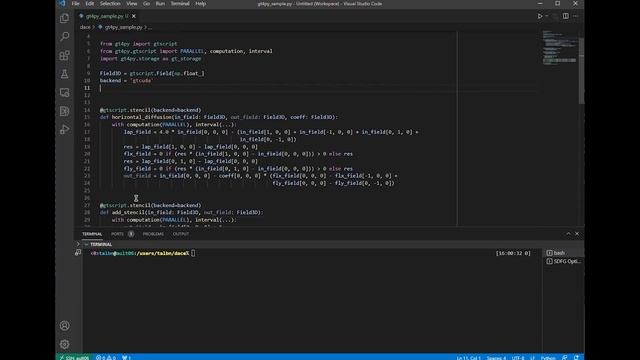Open the Terminal menu
Image resolution: width=640 pixels, height=360 pixels.
(x=180, y=4)
